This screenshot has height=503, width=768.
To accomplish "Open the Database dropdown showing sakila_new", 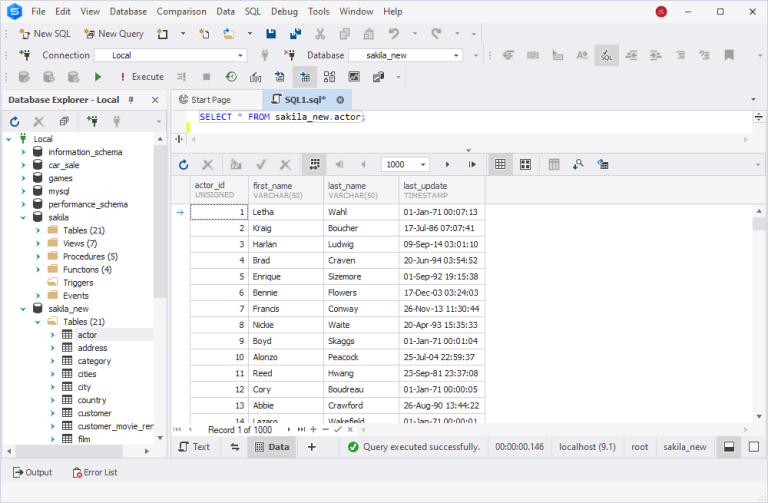I will [x=405, y=55].
